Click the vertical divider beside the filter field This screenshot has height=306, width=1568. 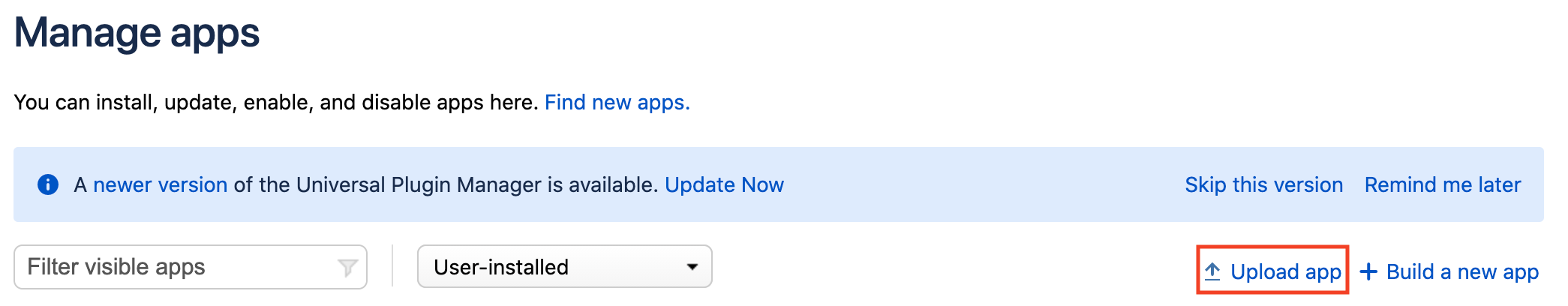point(392,265)
